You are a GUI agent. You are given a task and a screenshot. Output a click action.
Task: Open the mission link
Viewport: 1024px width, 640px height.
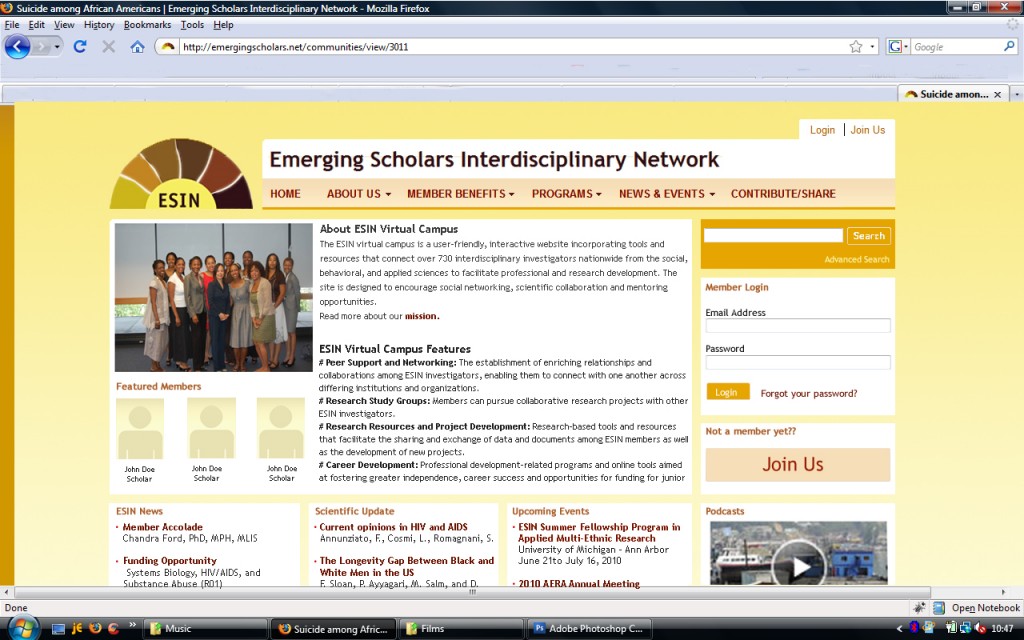(422, 316)
